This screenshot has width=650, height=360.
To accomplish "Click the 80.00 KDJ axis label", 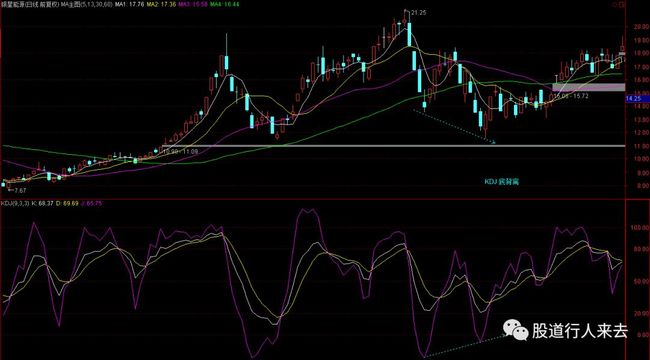I will coord(640,250).
